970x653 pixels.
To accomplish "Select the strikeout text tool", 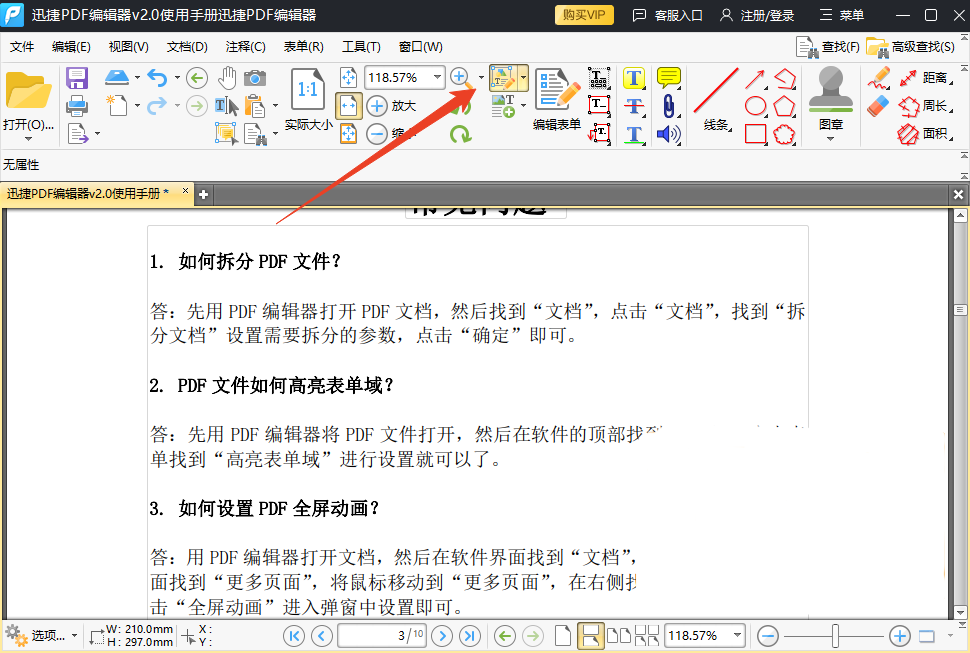I will (x=634, y=106).
